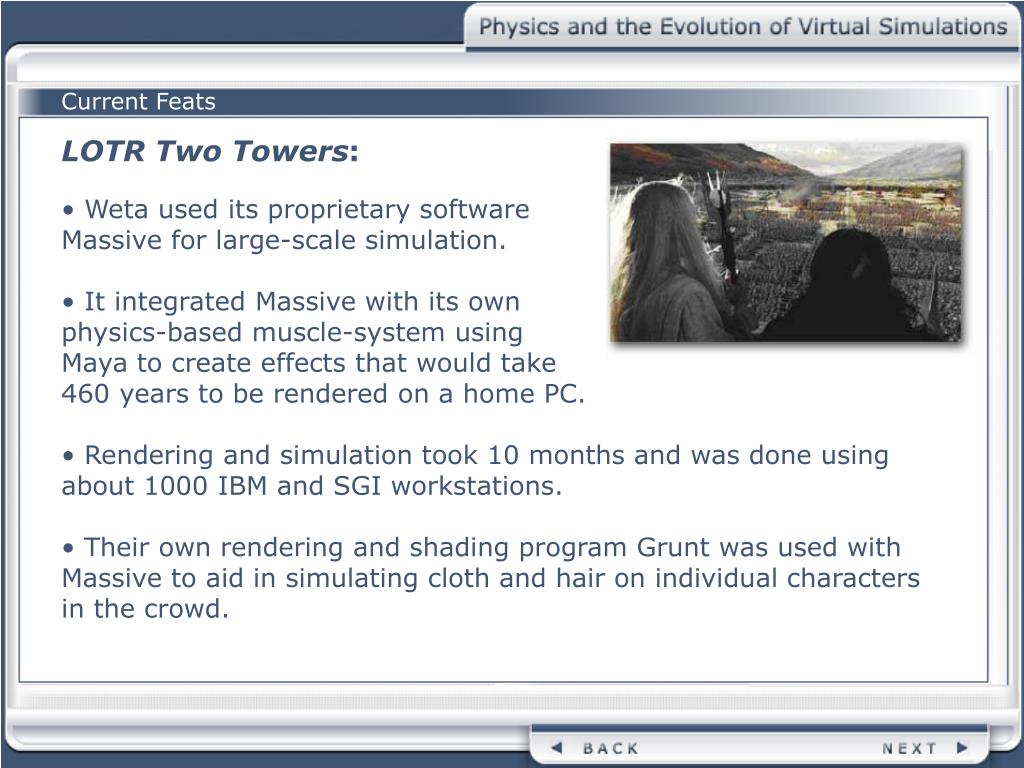Click the Two Towers battle scene image
The height and width of the screenshot is (768, 1024).
pos(786,242)
